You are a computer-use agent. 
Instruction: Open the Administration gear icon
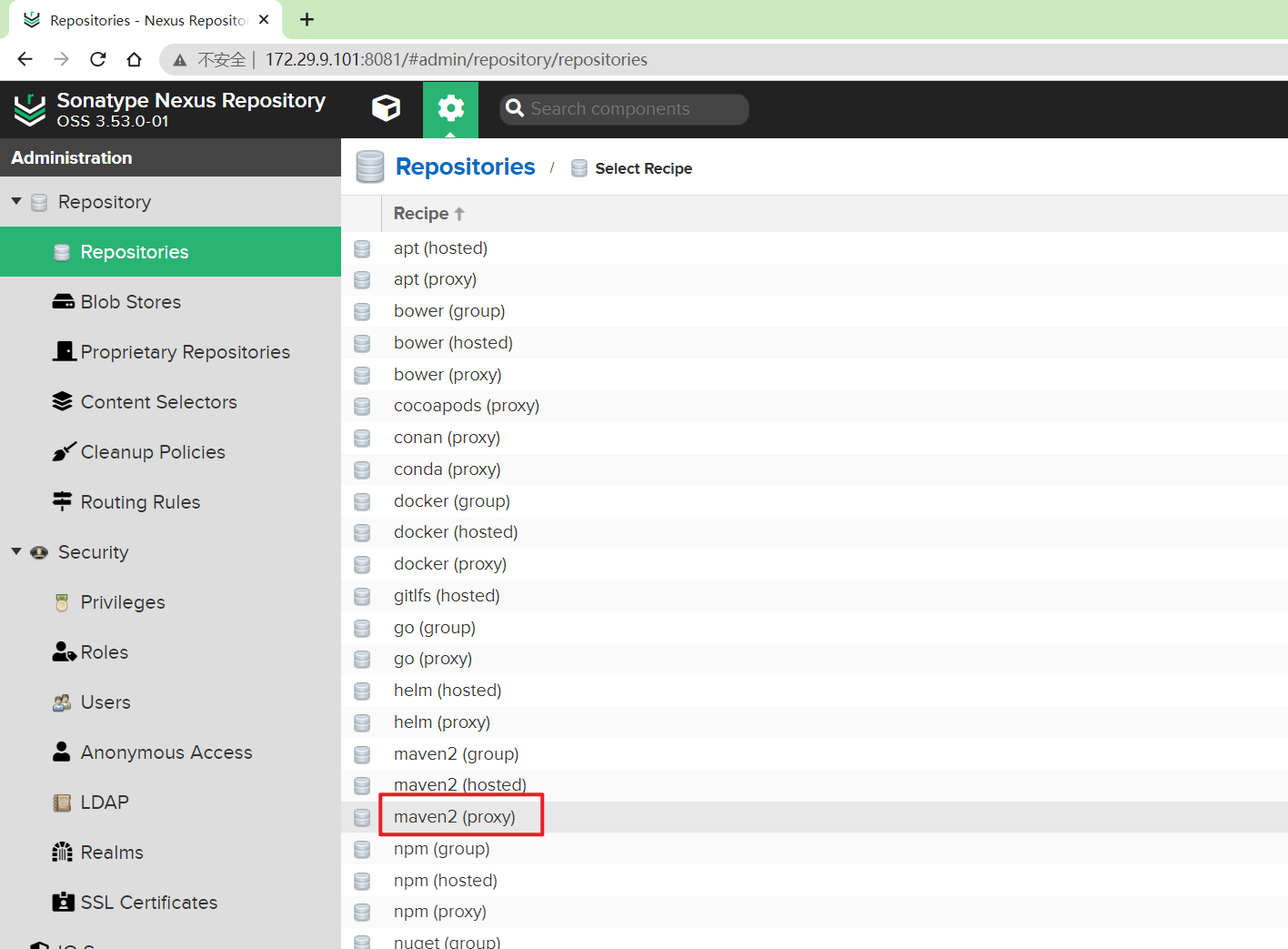(450, 109)
